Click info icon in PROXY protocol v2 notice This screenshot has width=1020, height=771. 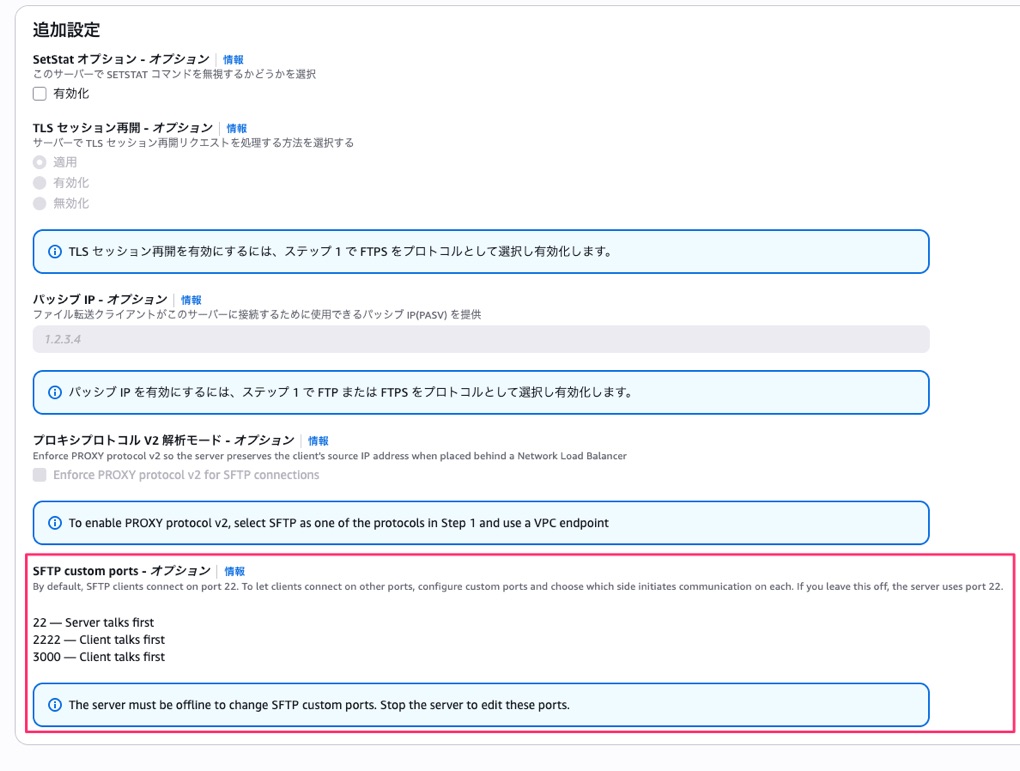click(x=55, y=523)
